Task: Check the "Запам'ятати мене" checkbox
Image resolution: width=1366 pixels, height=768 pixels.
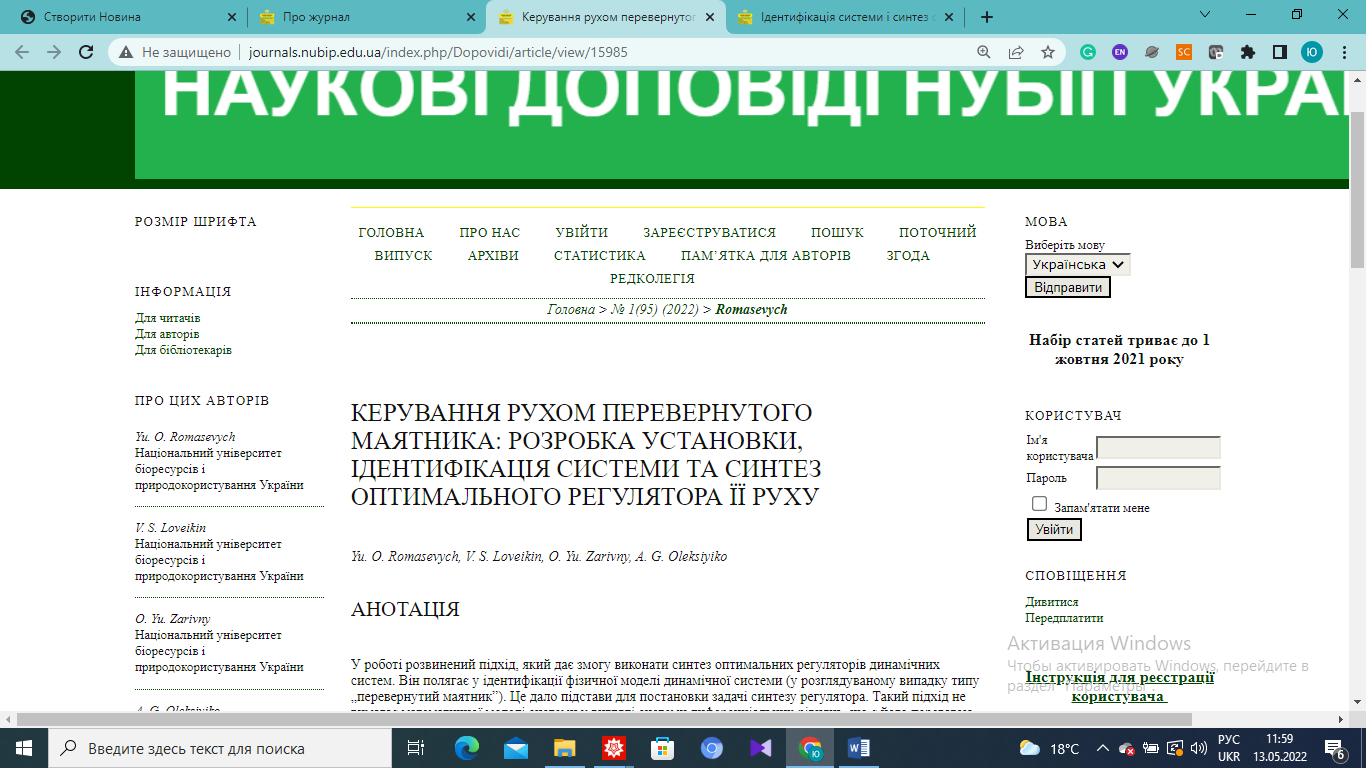Action: tap(1040, 504)
